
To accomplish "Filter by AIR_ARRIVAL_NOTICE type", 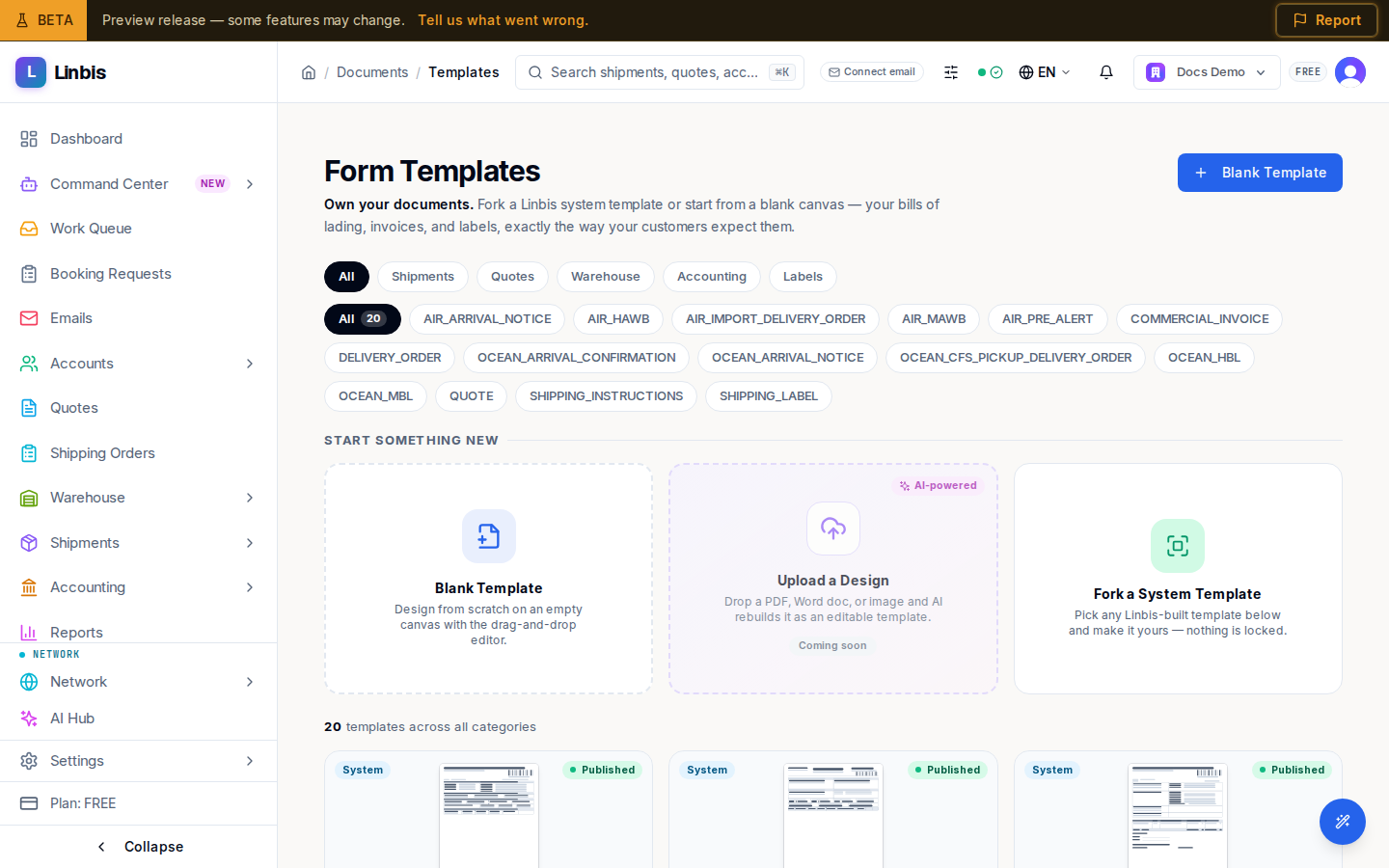I will [x=487, y=319].
